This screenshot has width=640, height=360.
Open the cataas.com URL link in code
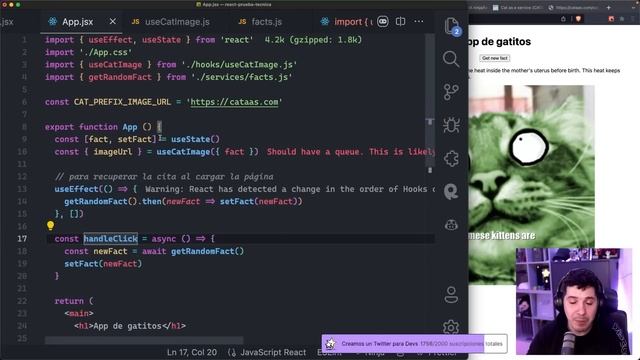[x=234, y=102]
